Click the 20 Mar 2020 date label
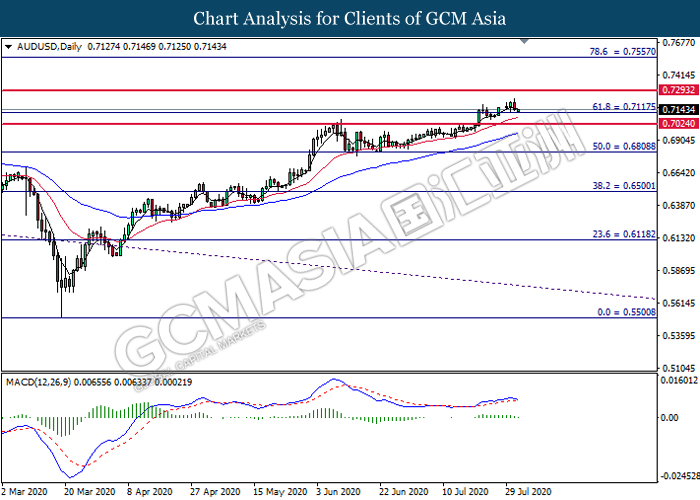Image resolution: width=700 pixels, height=500 pixels. (90, 492)
